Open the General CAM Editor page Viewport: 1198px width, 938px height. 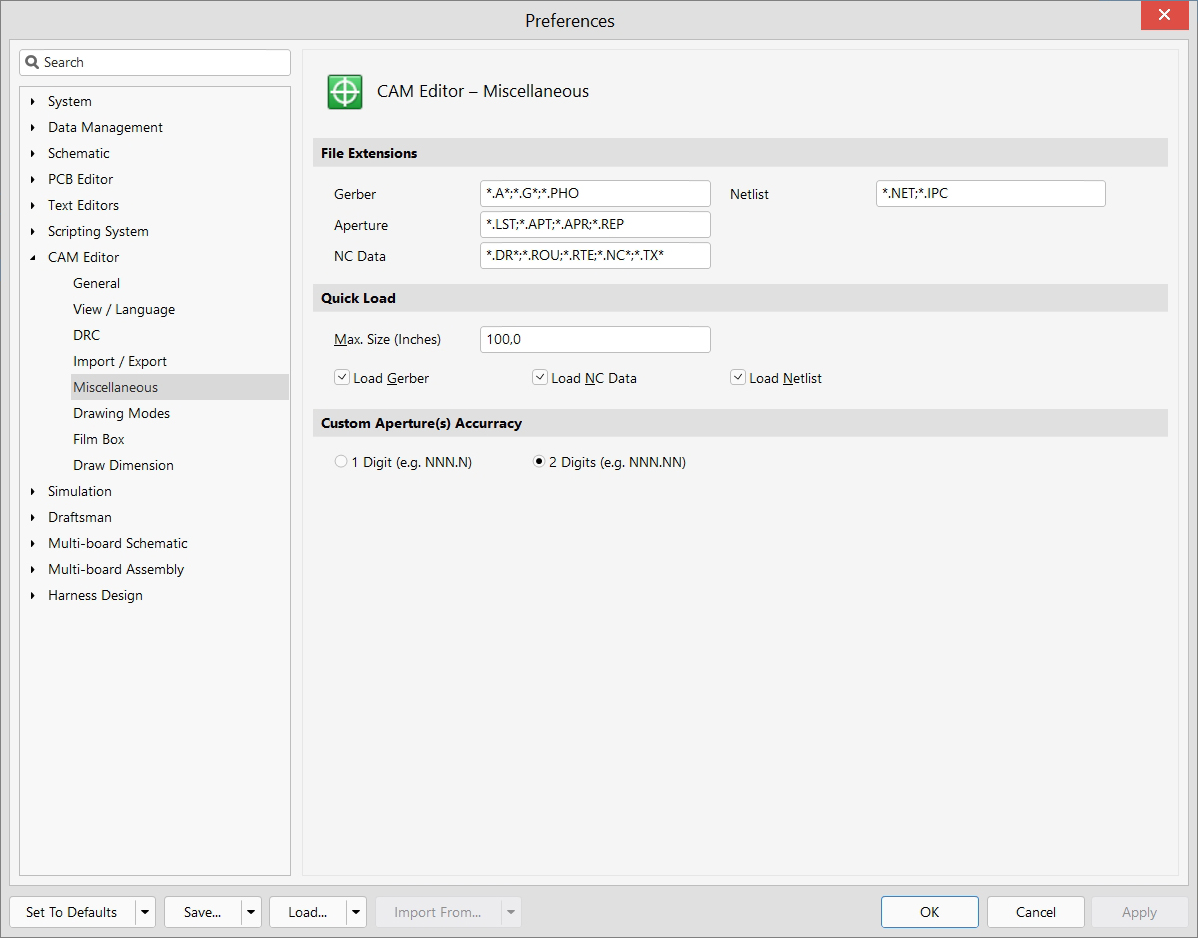coord(96,283)
